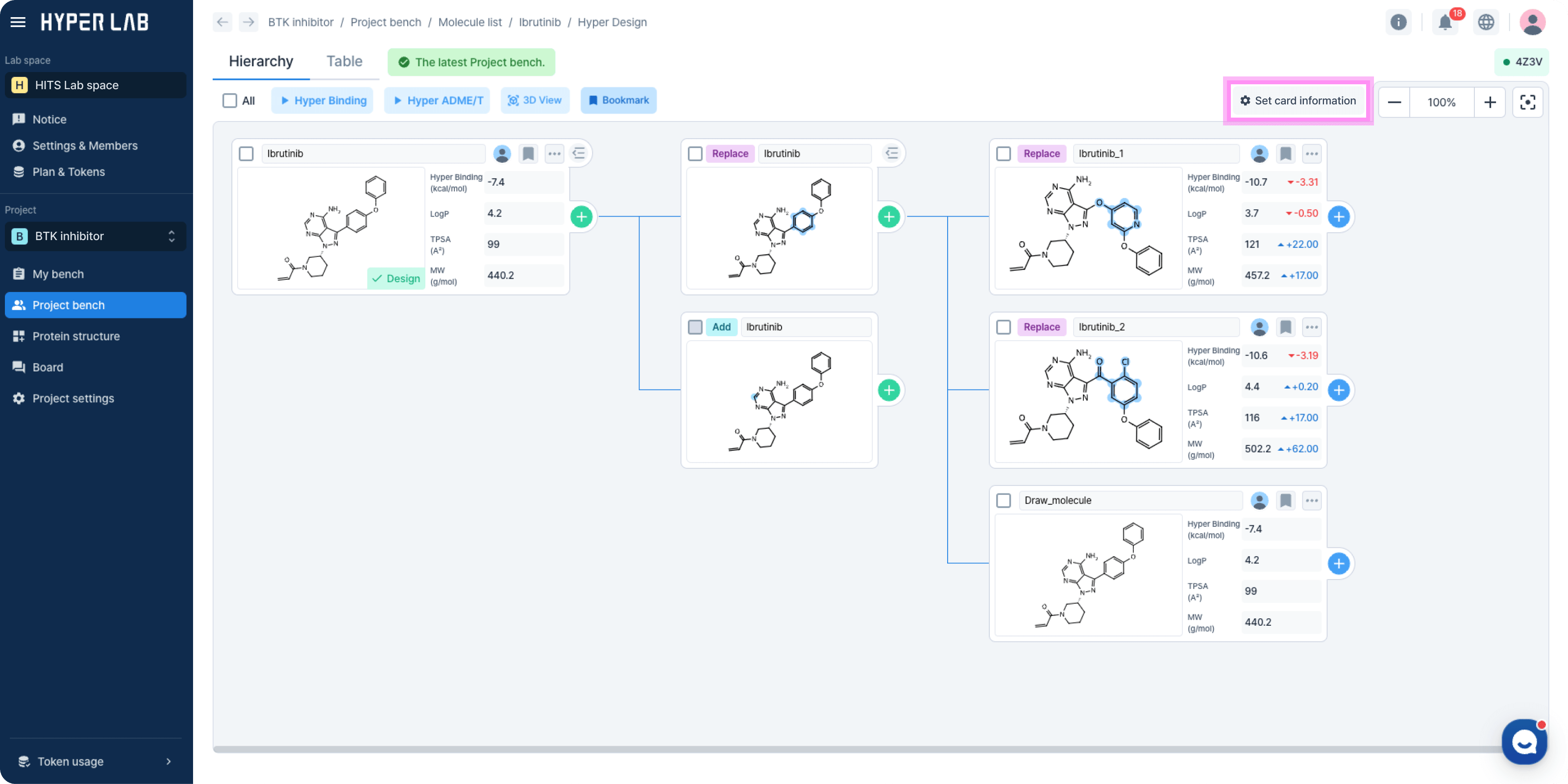Select the Ibrutinib_1 card checkbox

pos(1003,153)
